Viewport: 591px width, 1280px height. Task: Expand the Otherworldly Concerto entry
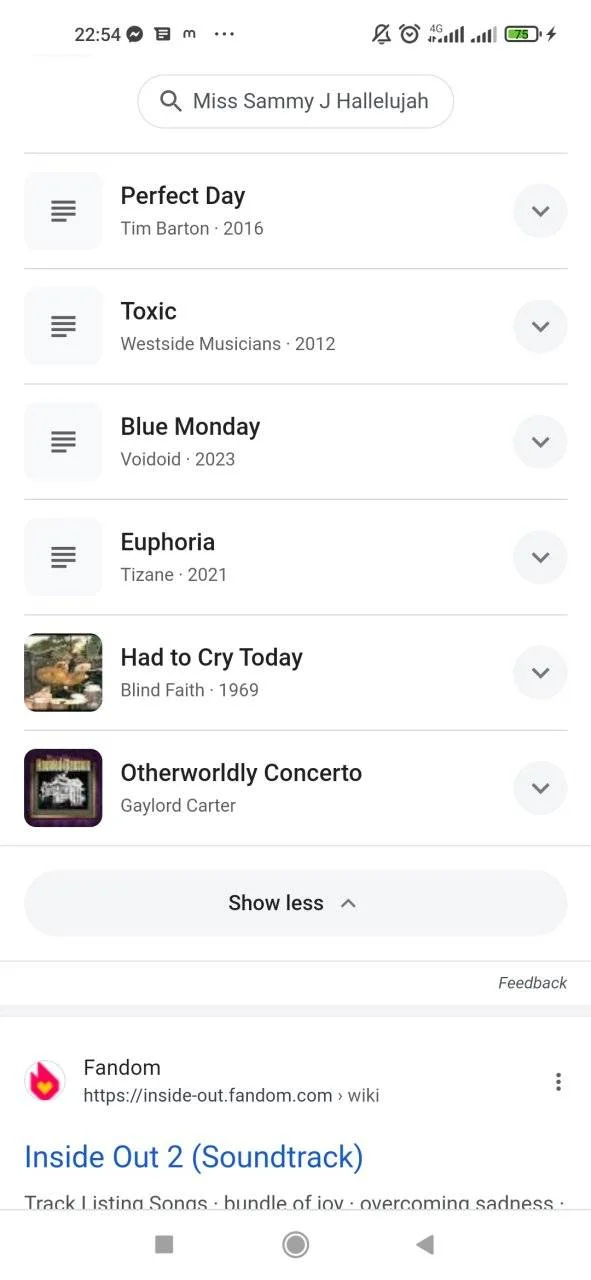point(540,788)
